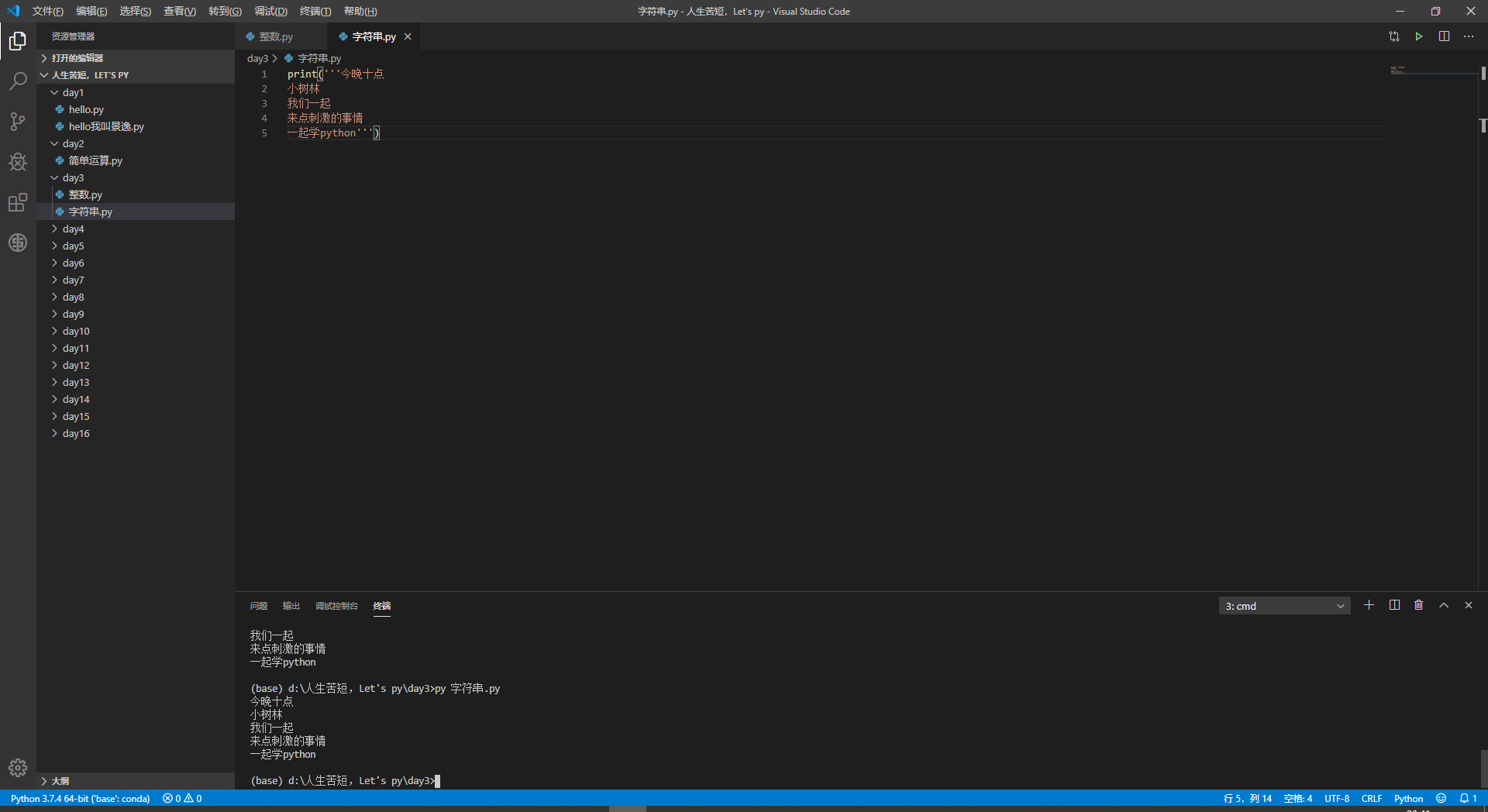Expand the 打开的编辑器 section
Image resolution: width=1488 pixels, height=812 pixels.
click(136, 58)
